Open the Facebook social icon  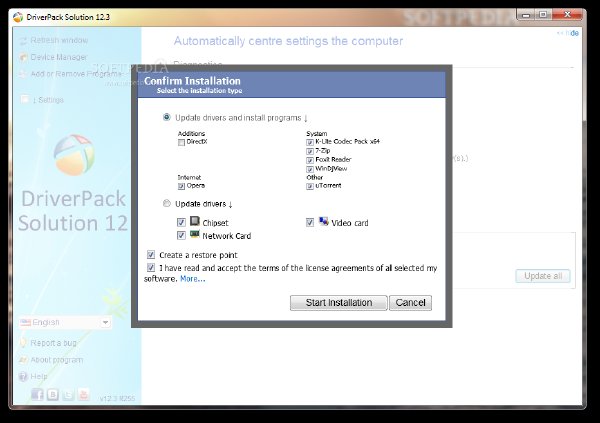pyautogui.click(x=37, y=394)
